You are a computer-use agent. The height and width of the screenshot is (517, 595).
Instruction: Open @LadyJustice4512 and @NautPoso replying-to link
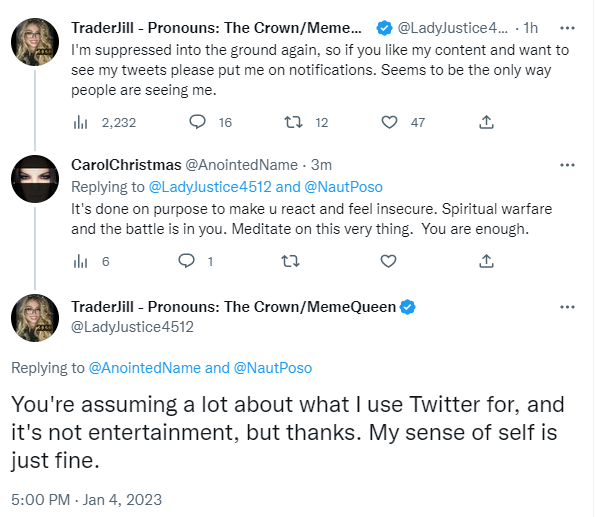[266, 187]
